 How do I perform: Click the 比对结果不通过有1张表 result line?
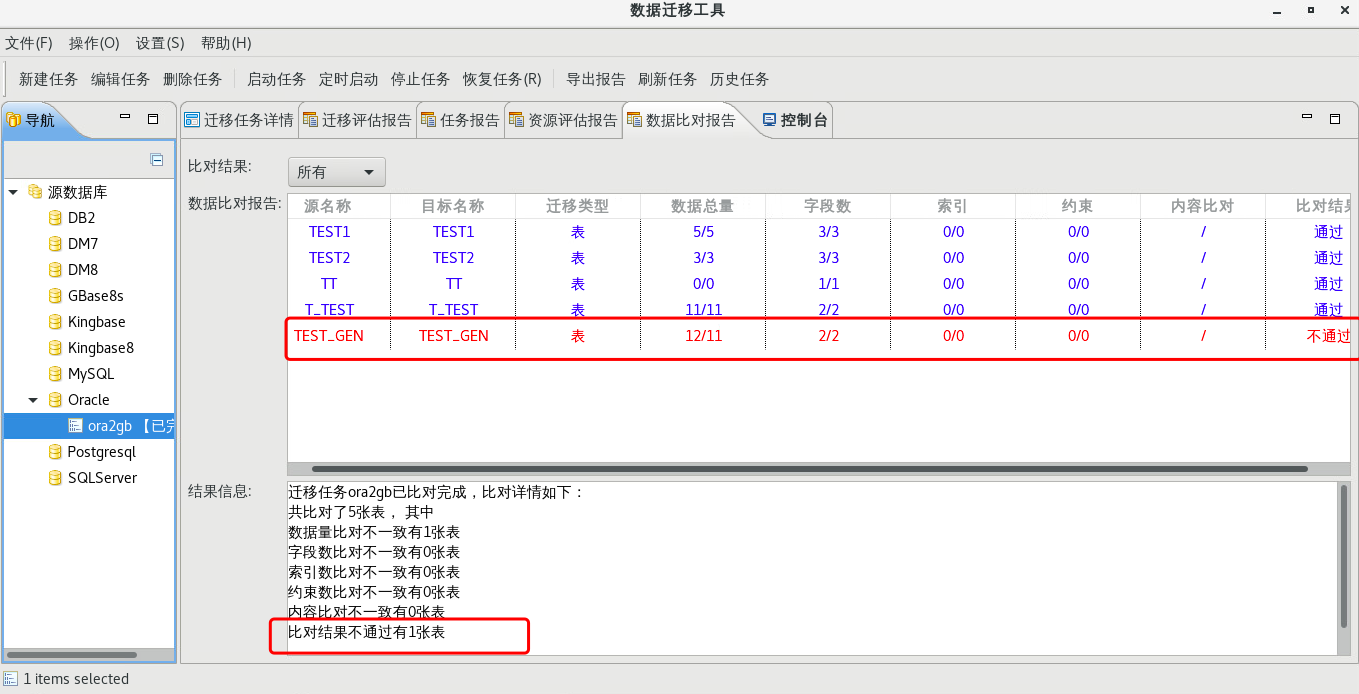(x=366, y=633)
